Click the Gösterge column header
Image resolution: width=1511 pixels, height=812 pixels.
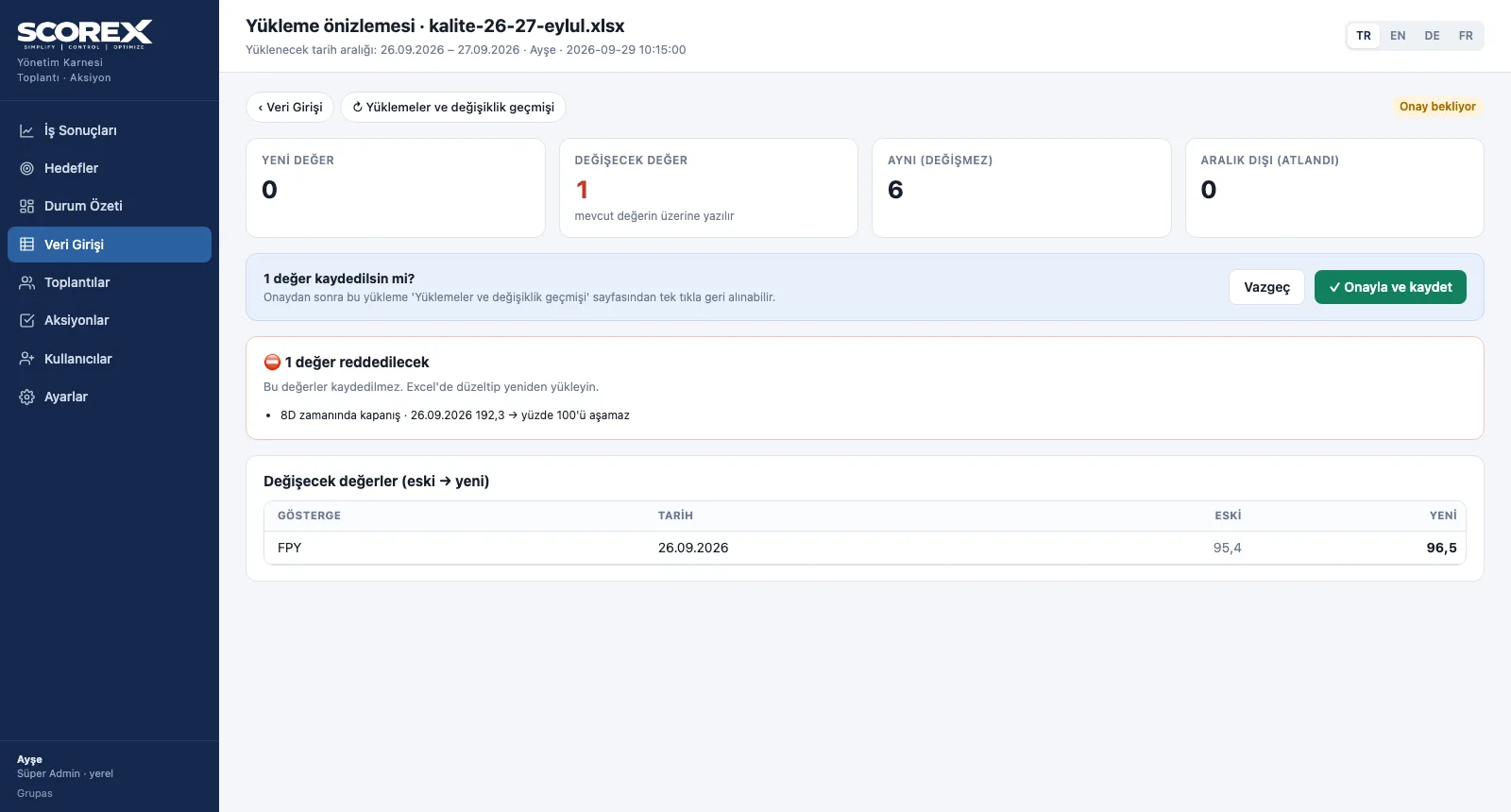click(309, 516)
